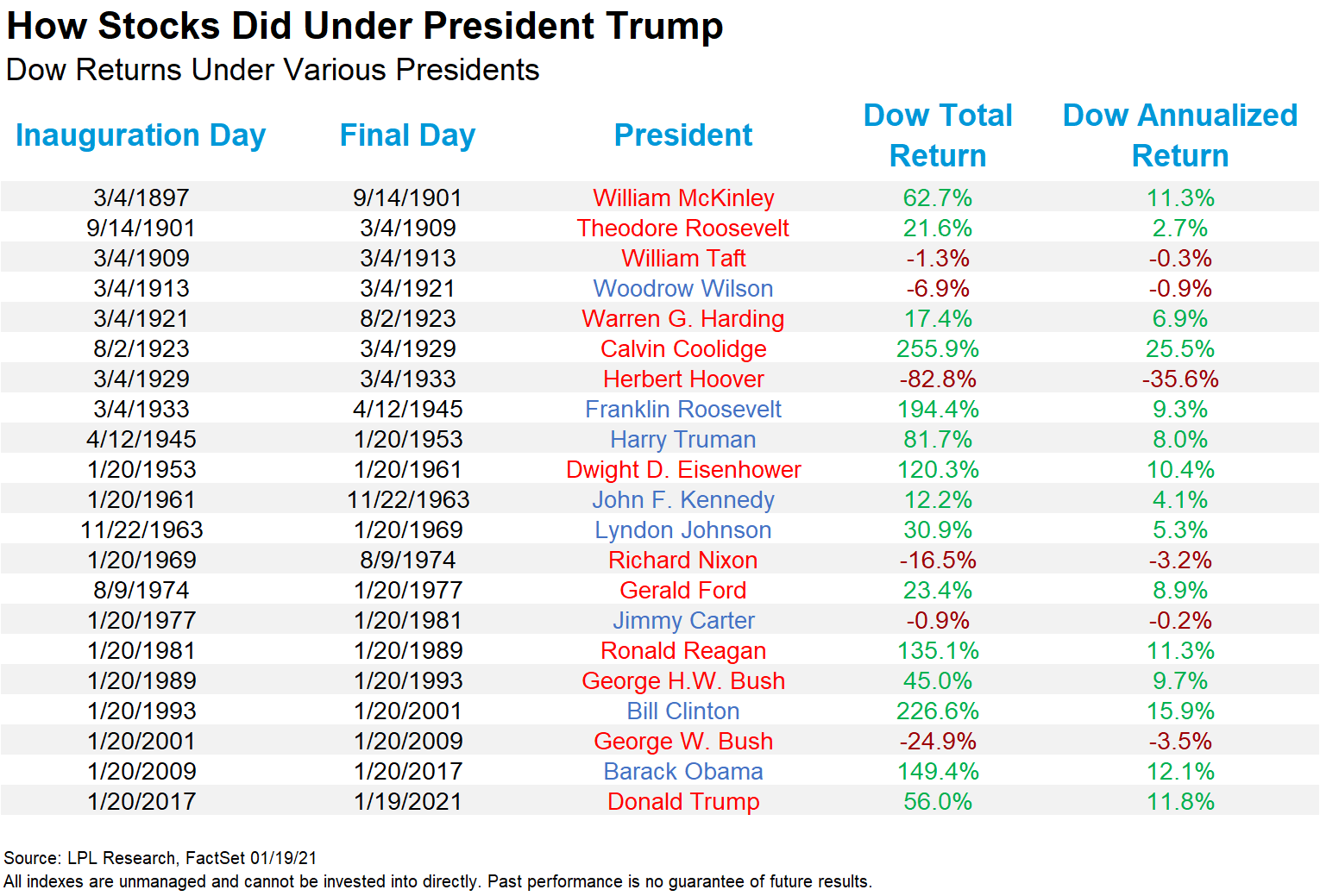This screenshot has width=1320, height=896.
Task: Click the Inauguration Day column header
Action: tap(141, 135)
